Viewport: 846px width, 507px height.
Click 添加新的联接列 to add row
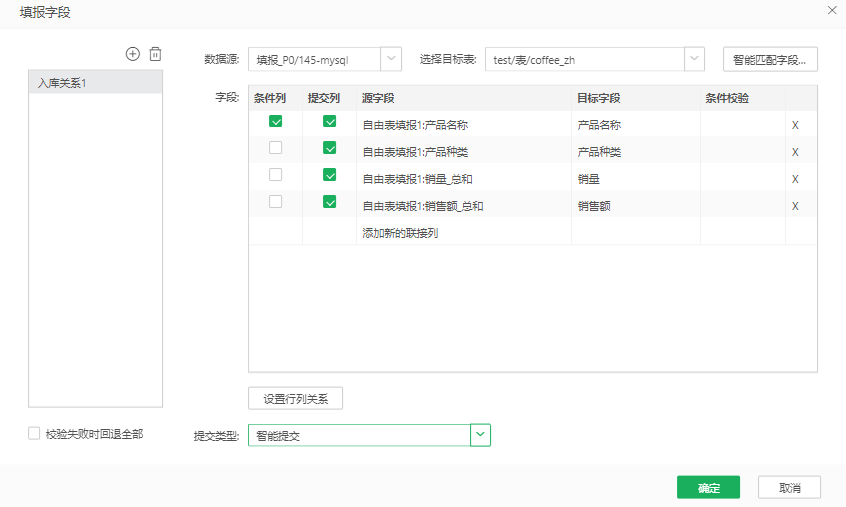400,233
